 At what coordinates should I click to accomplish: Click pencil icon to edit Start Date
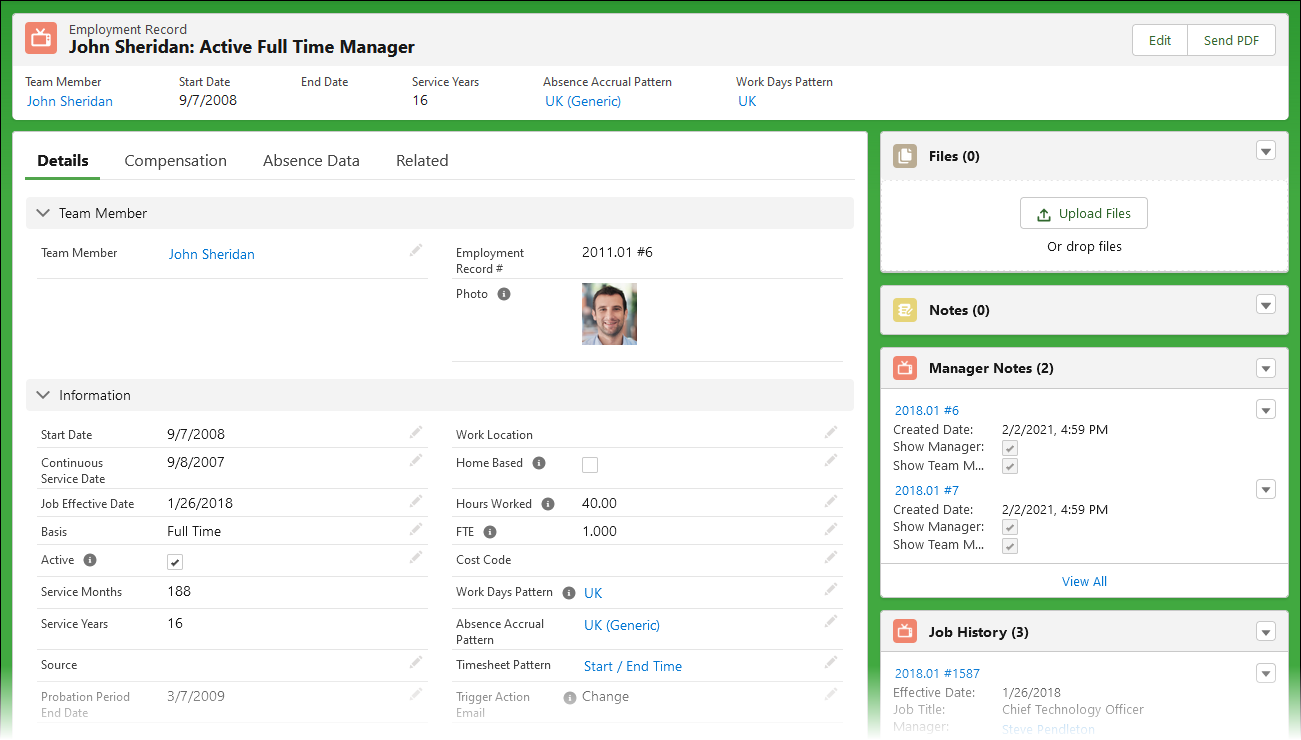(x=416, y=432)
